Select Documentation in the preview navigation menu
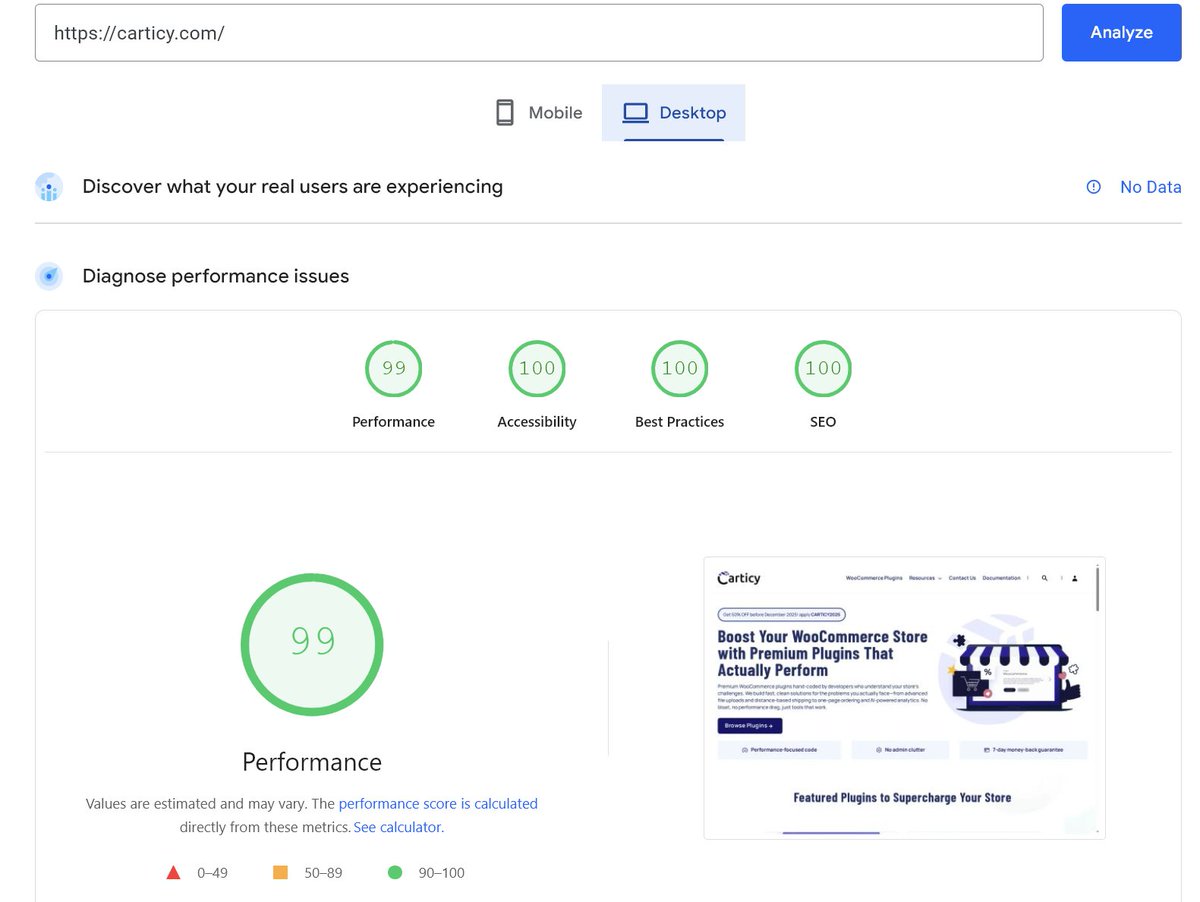Screen dimensions: 1200x902 pos(1001,578)
